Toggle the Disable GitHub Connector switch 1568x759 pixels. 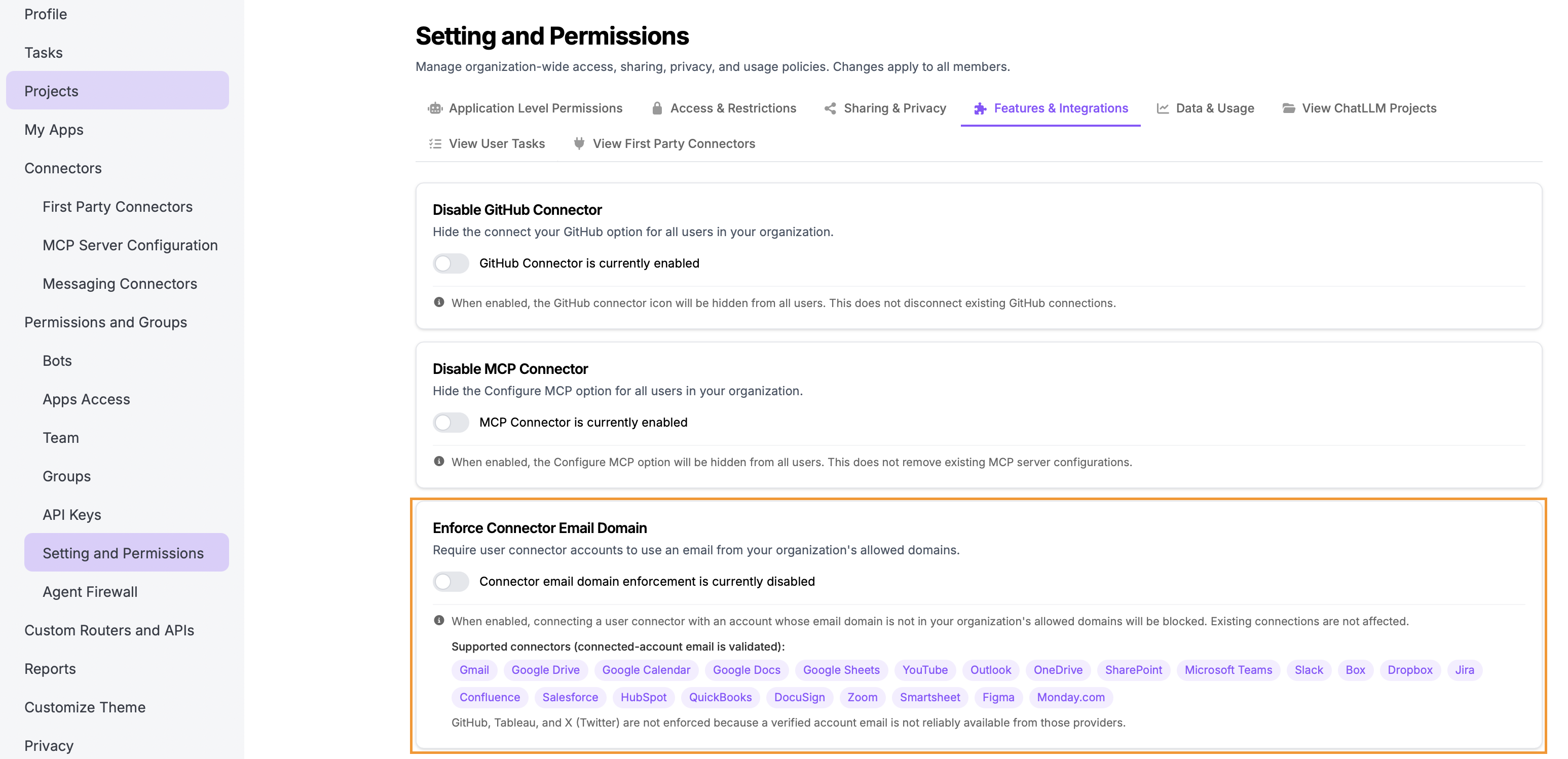coord(451,263)
